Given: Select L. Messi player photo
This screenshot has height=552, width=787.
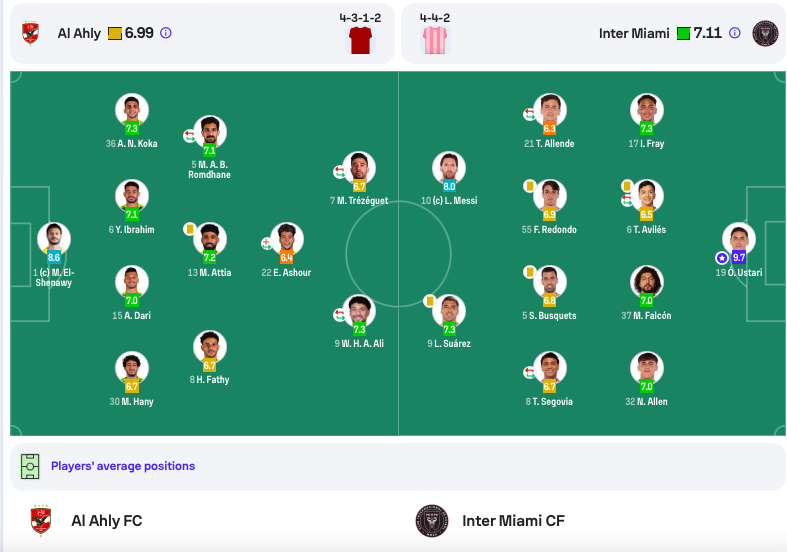Looking at the screenshot, I should (449, 167).
